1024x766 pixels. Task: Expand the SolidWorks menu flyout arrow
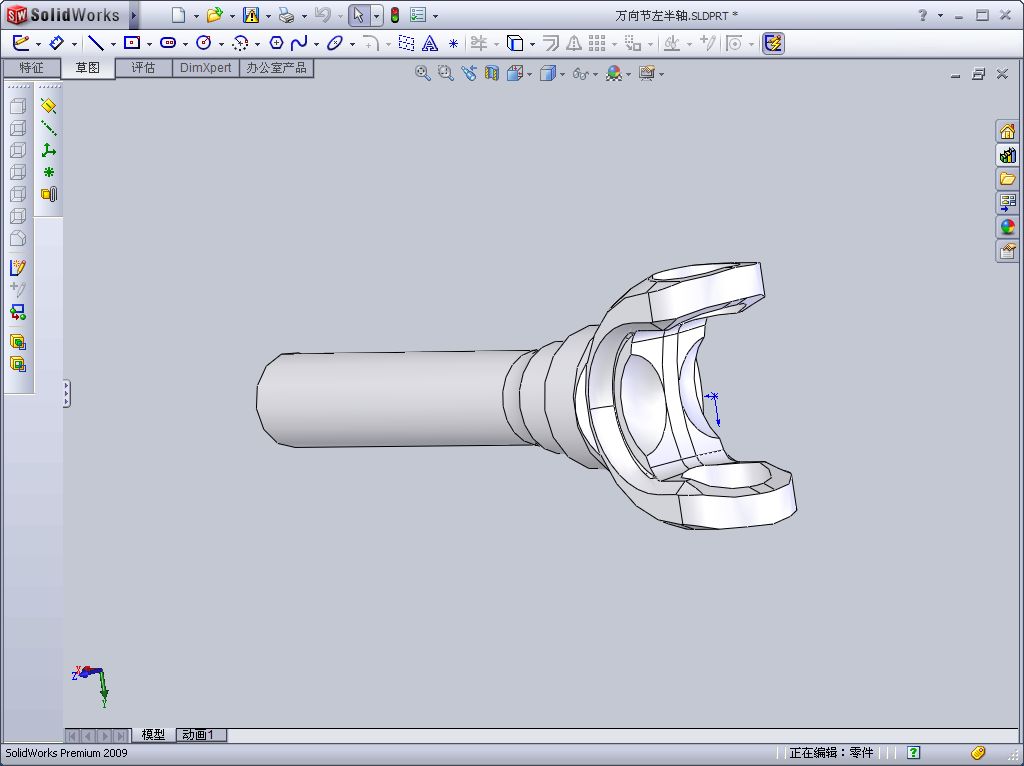(x=134, y=15)
